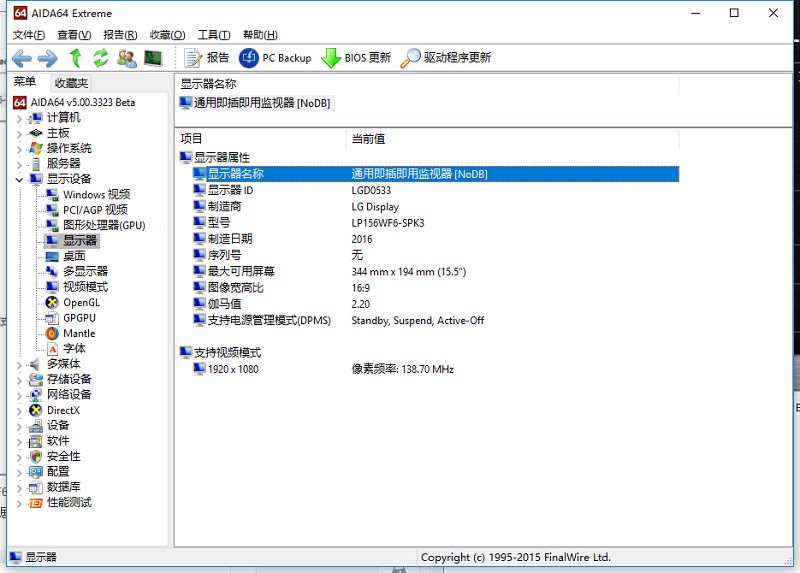Click the 数据库 database icon
Image resolution: width=800 pixels, height=573 pixels.
tap(36, 487)
